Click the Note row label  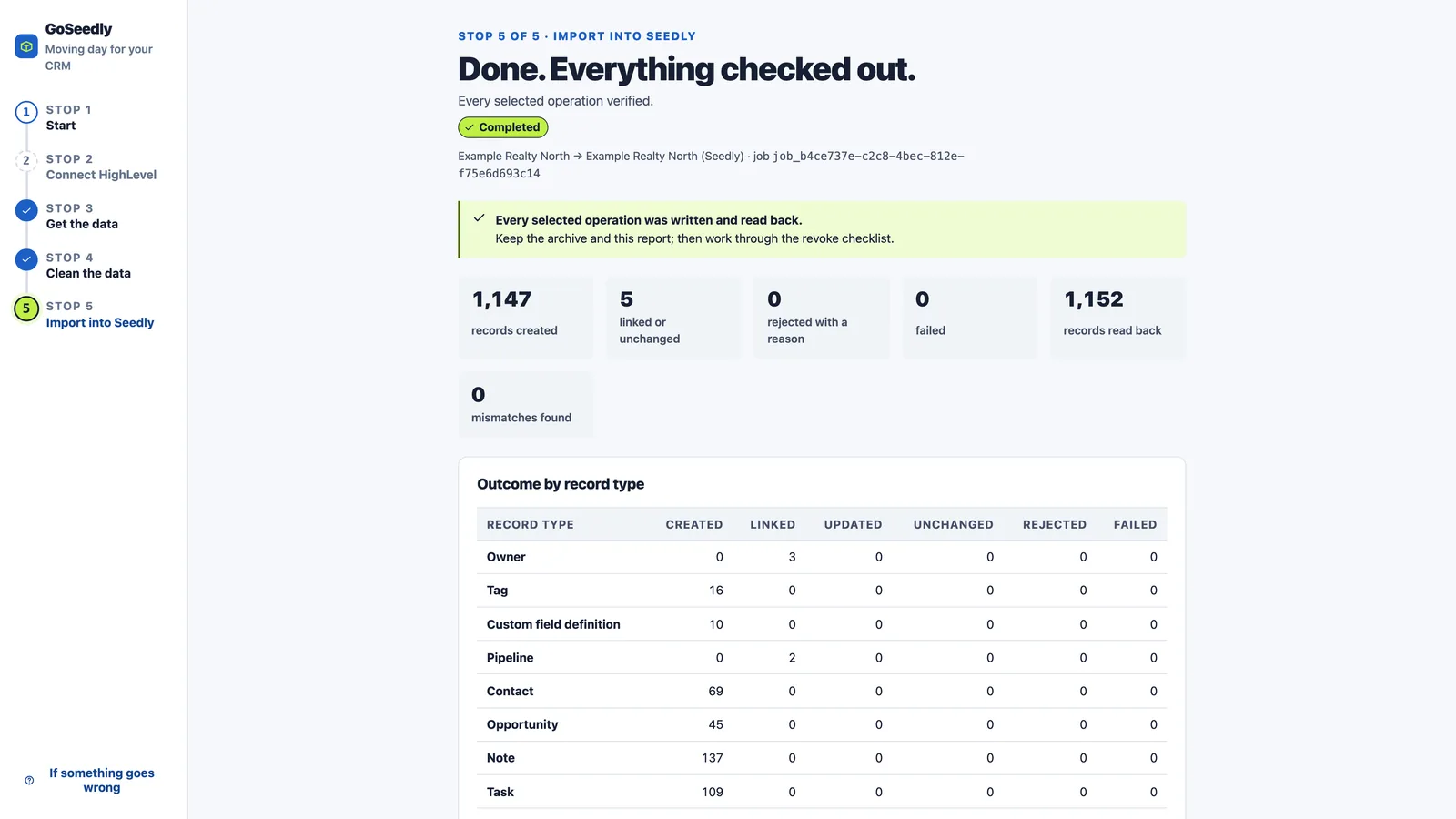(x=500, y=758)
